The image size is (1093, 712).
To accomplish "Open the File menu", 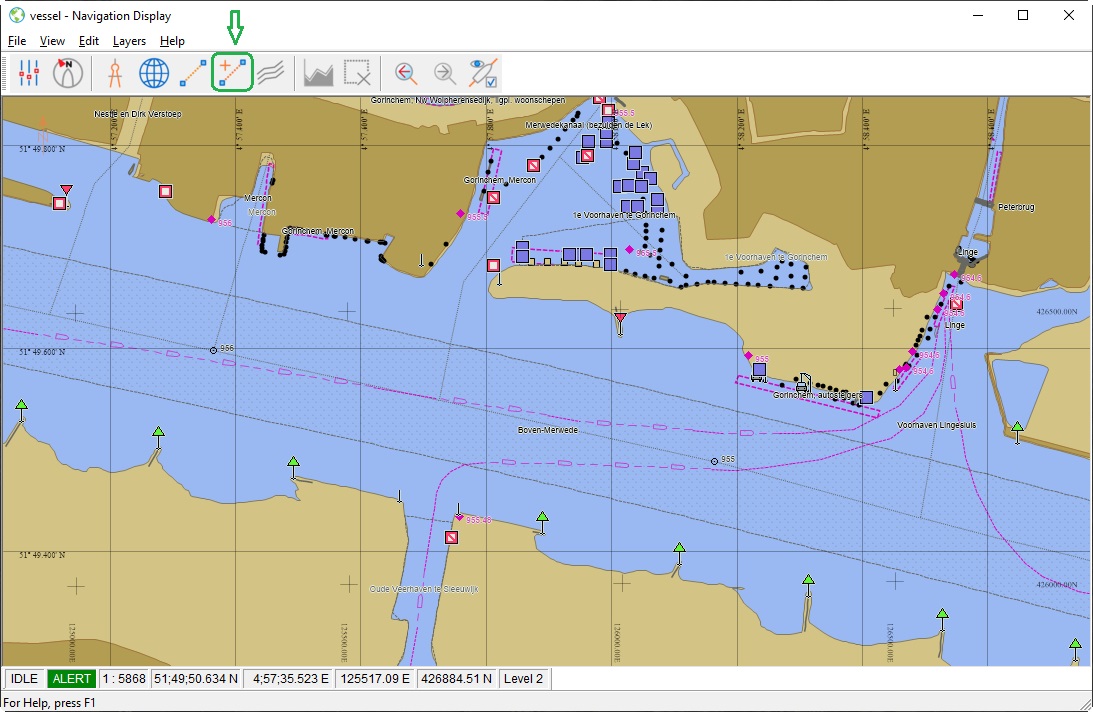I will [x=16, y=41].
